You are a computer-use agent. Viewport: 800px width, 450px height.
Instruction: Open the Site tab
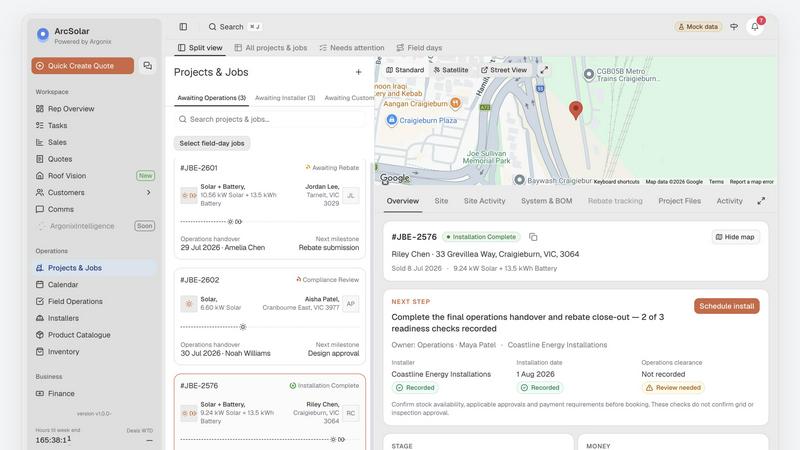(441, 201)
